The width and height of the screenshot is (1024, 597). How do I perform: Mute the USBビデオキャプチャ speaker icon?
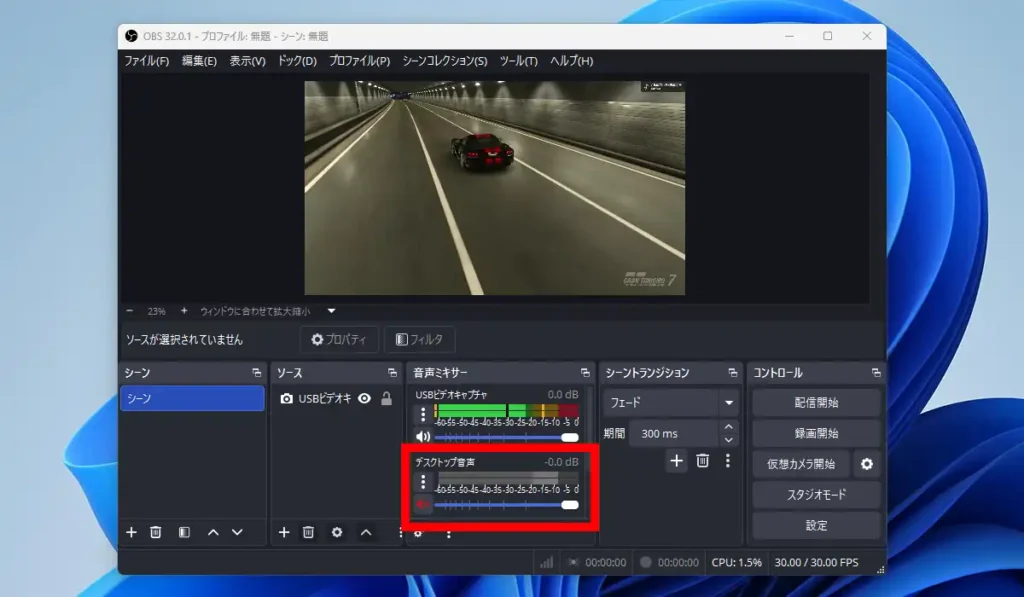click(423, 436)
